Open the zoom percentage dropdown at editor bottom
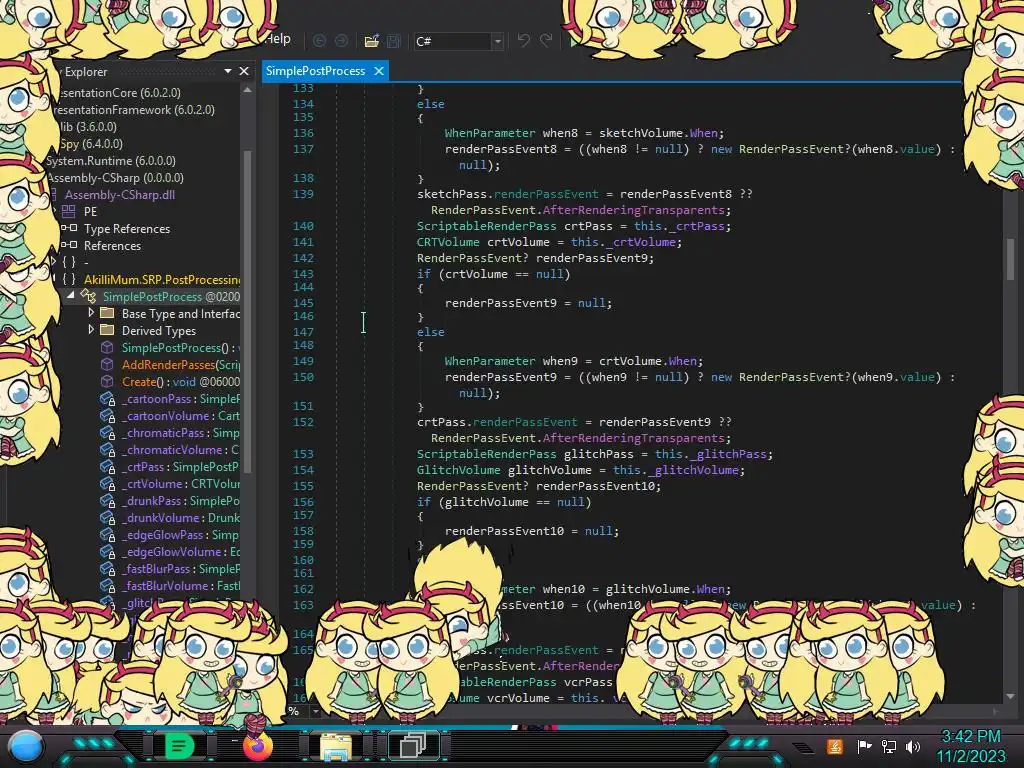Screen dimensions: 1024x768 (x=316, y=711)
